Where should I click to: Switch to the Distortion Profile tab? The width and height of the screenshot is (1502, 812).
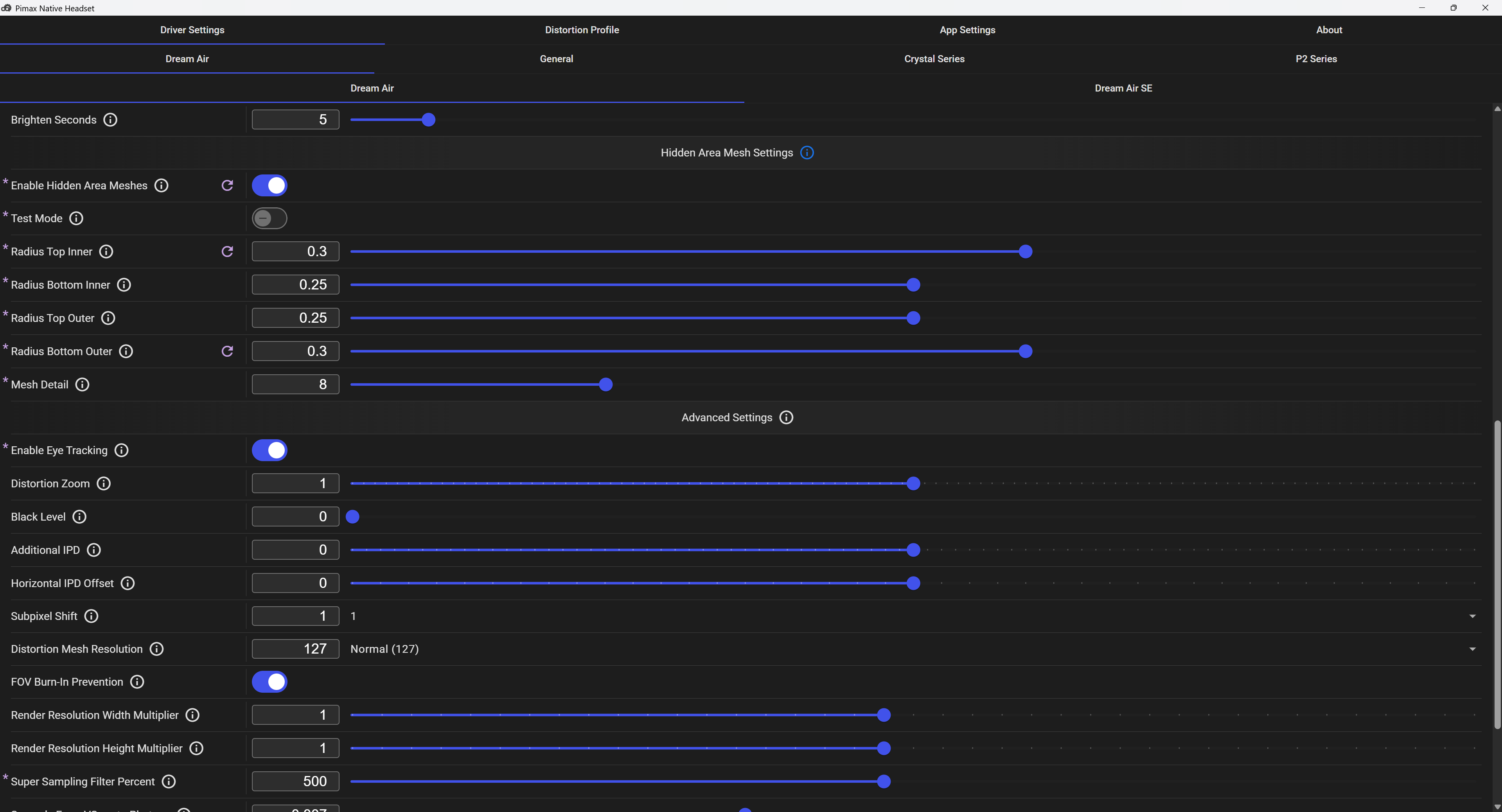tap(582, 30)
